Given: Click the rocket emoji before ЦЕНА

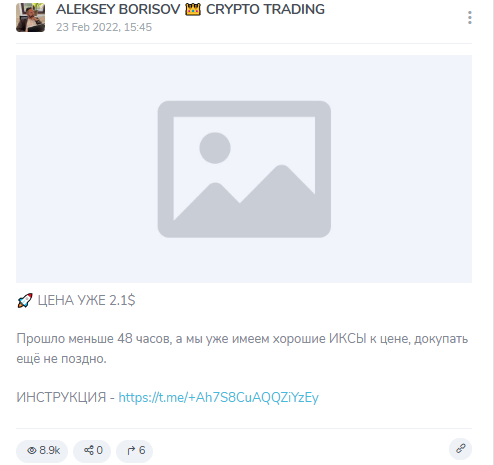Looking at the screenshot, I should 25,300.
